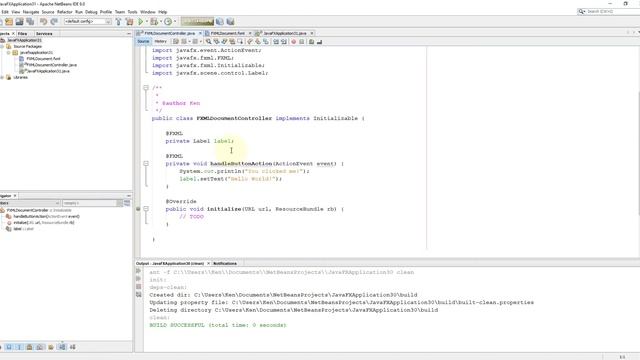Click the Stop icon in Output

point(139,287)
